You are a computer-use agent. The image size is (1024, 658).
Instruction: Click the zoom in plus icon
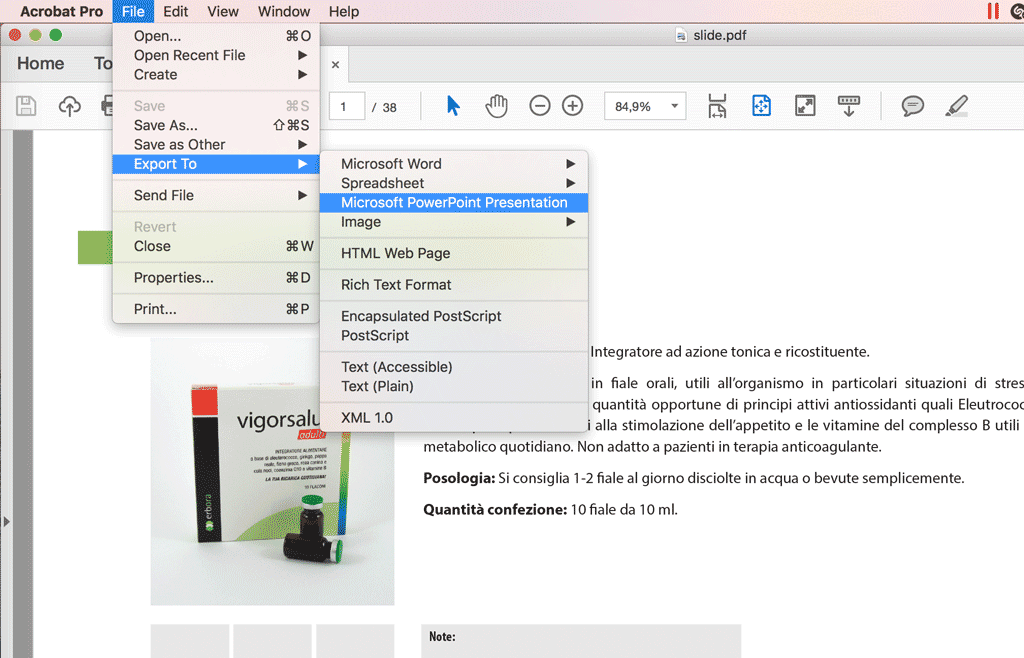coord(573,106)
